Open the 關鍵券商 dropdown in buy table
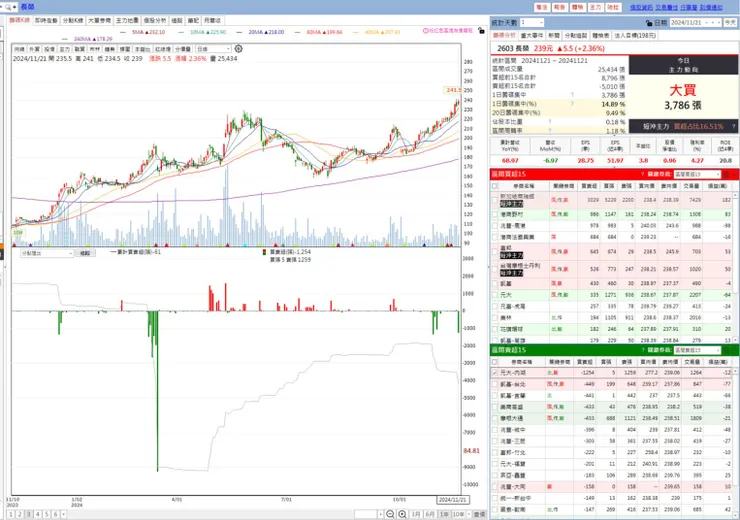Image resolution: width=740 pixels, height=520 pixels. (x=697, y=174)
